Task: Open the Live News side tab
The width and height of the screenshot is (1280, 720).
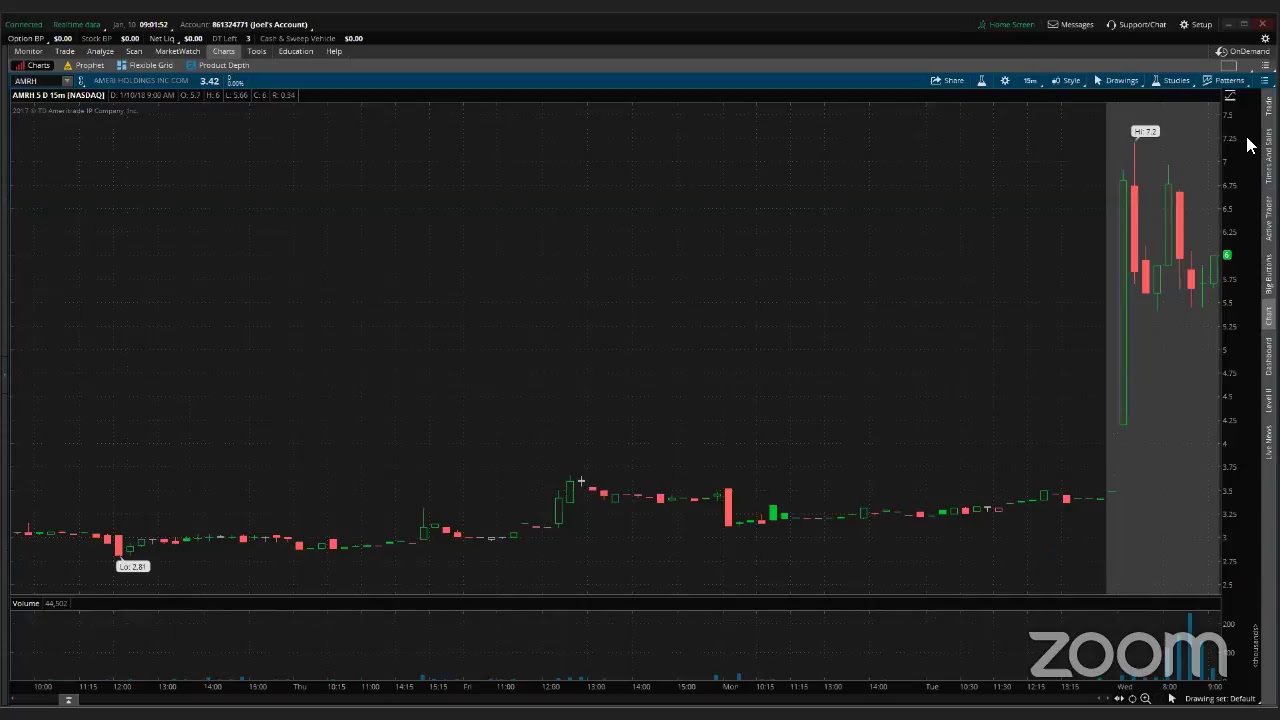Action: pyautogui.click(x=1269, y=443)
